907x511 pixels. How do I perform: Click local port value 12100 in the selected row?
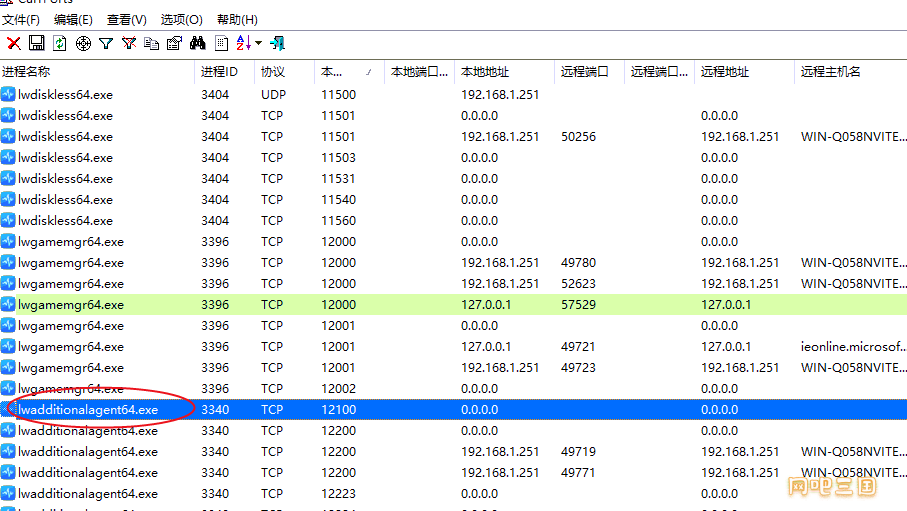point(338,410)
